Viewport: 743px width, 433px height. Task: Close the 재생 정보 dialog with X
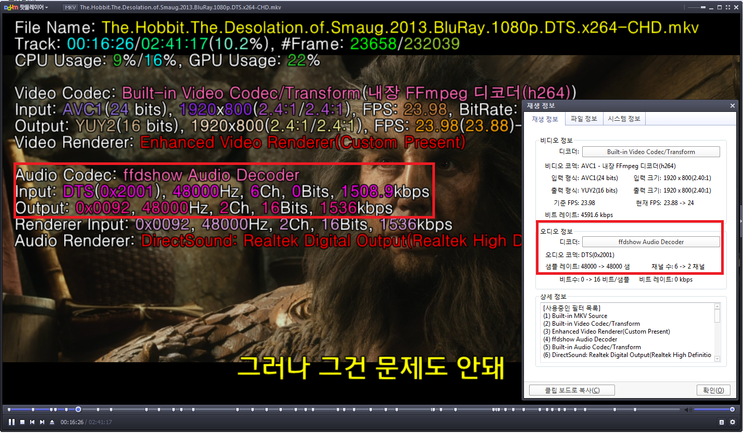tap(732, 106)
